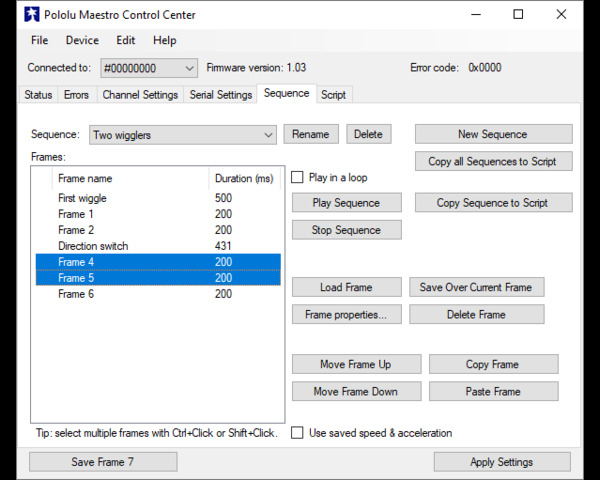Go to the Serial Settings tab
This screenshot has height=480, width=600.
220,95
